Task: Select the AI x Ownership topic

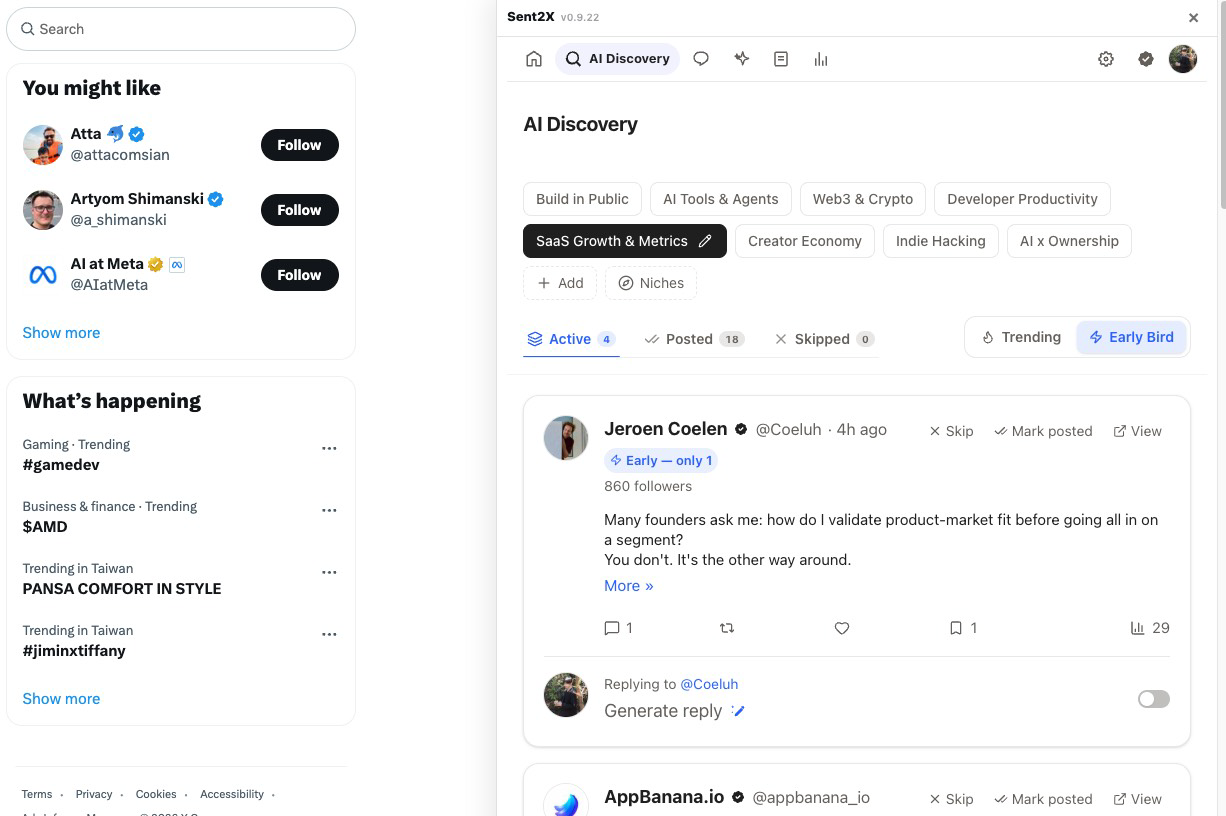Action: pos(1069,241)
